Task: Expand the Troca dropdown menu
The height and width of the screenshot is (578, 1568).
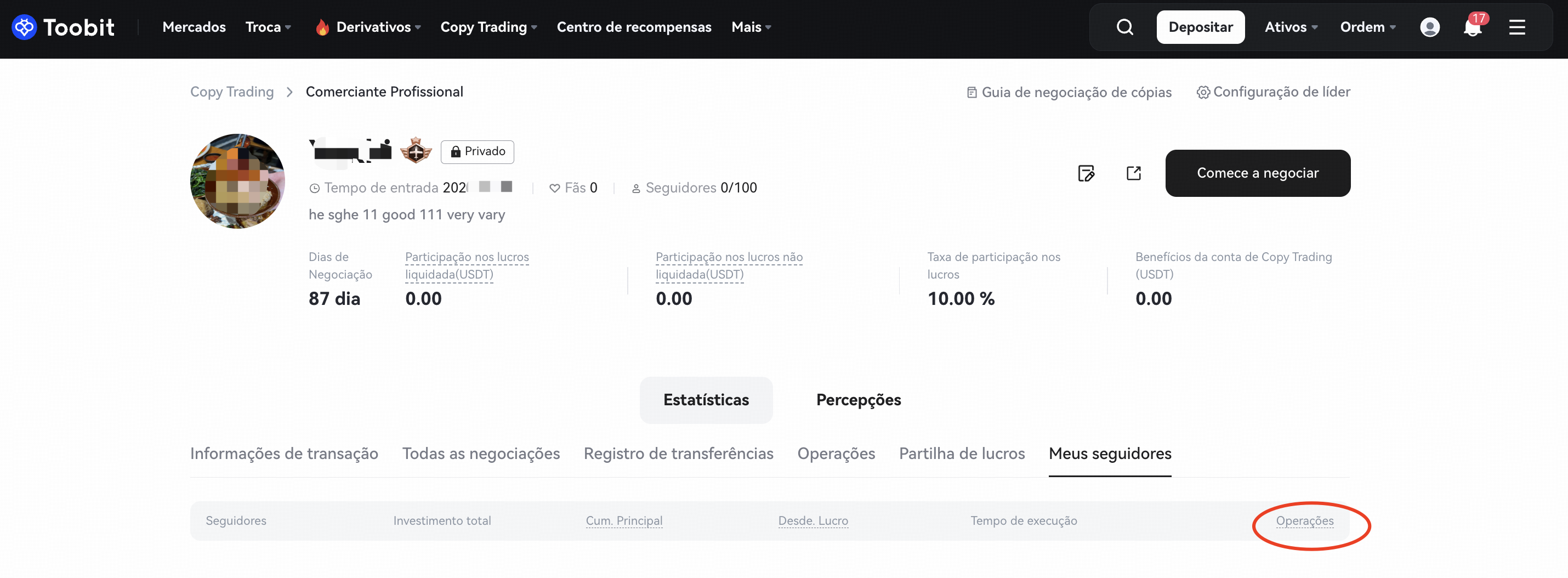Action: [268, 27]
